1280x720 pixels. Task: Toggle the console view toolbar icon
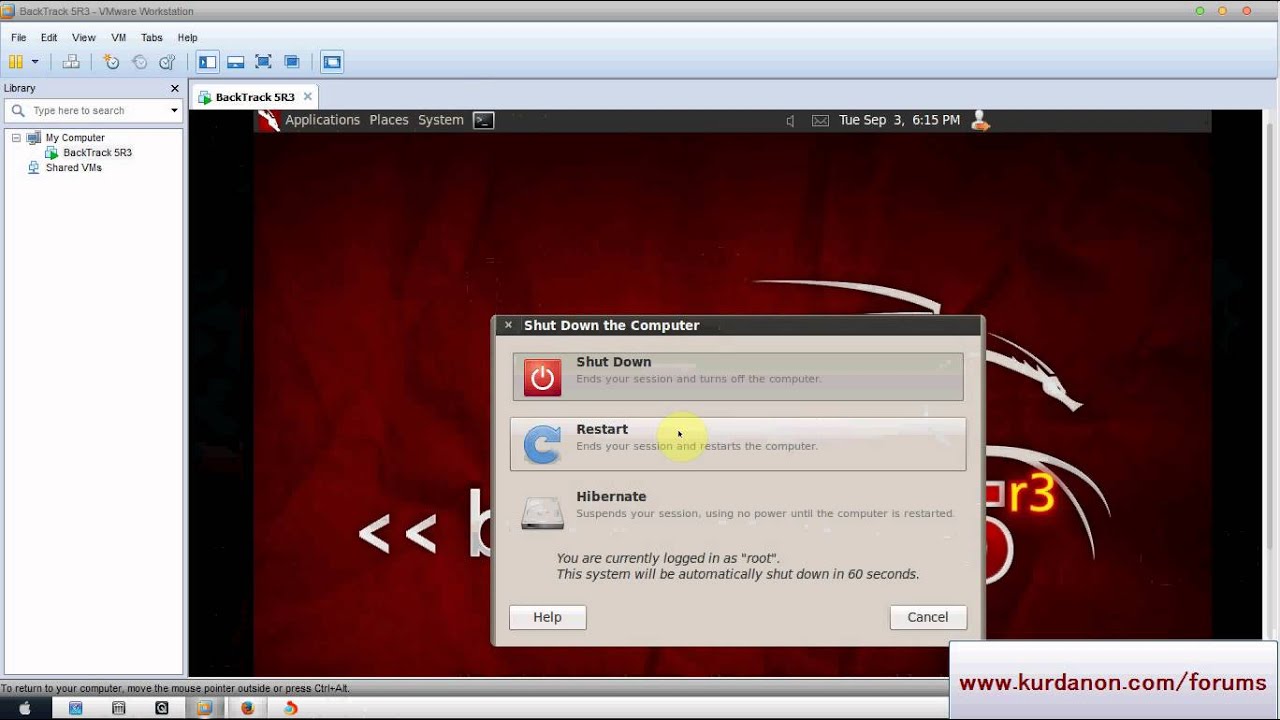tap(332, 62)
